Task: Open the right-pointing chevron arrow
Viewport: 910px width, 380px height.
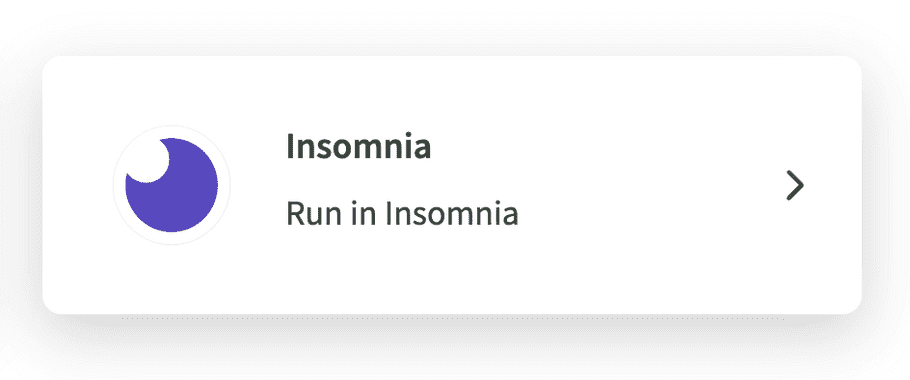Action: (795, 186)
